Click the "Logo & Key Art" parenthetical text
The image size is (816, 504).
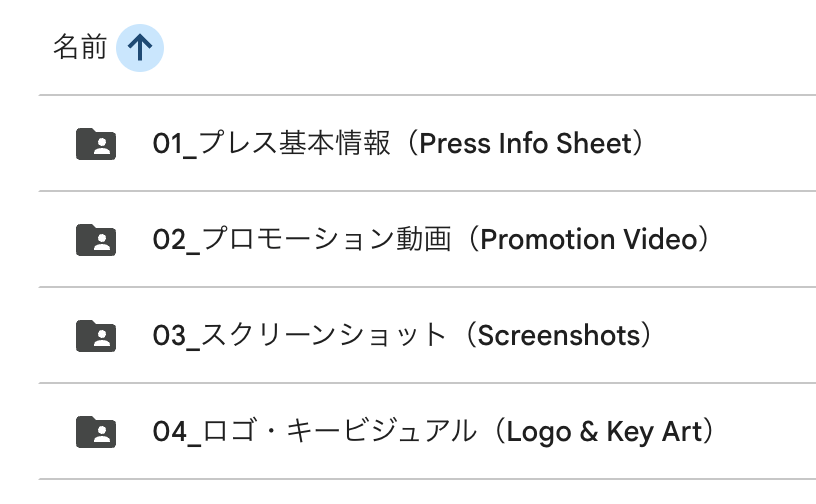click(x=609, y=432)
